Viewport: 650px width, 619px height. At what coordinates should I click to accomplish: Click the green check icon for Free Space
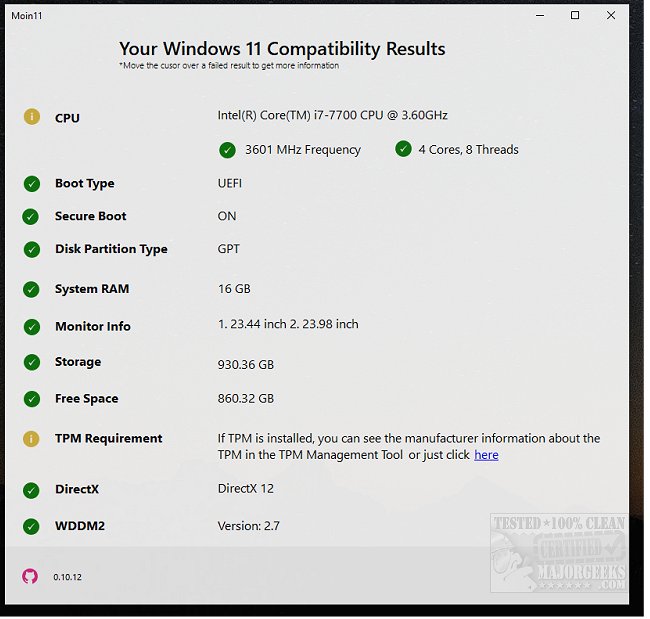[x=32, y=399]
